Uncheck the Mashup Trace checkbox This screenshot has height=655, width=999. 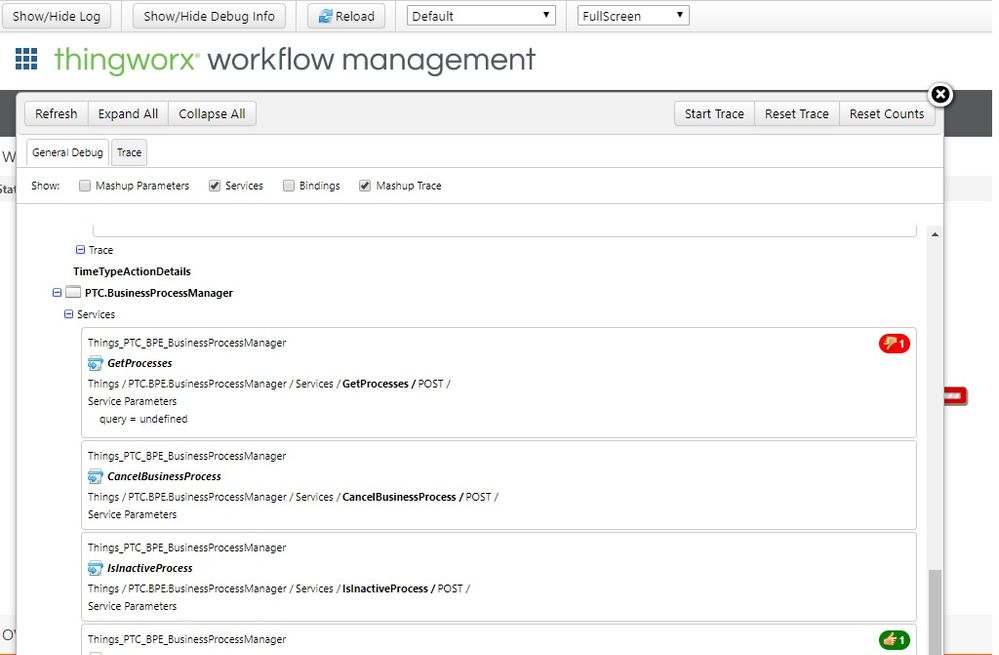point(365,185)
